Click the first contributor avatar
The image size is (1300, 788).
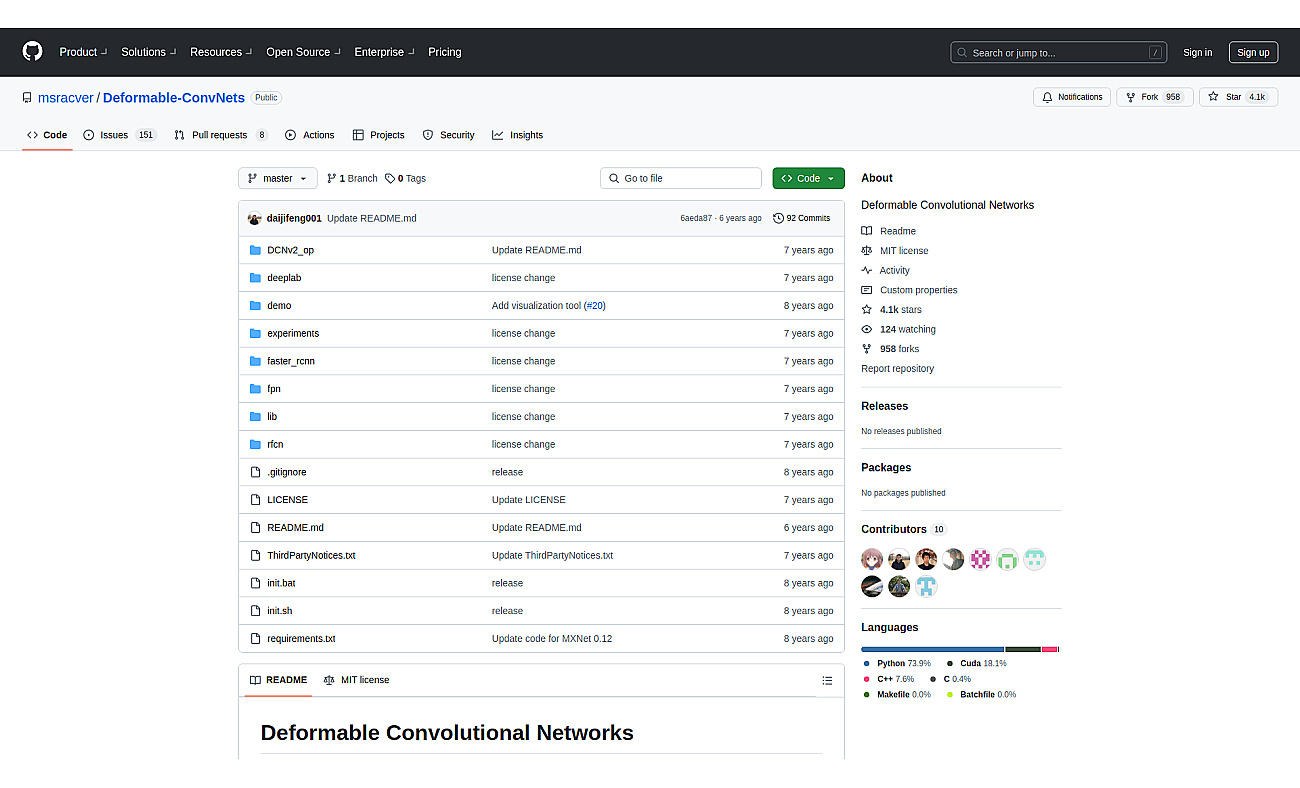click(872, 559)
